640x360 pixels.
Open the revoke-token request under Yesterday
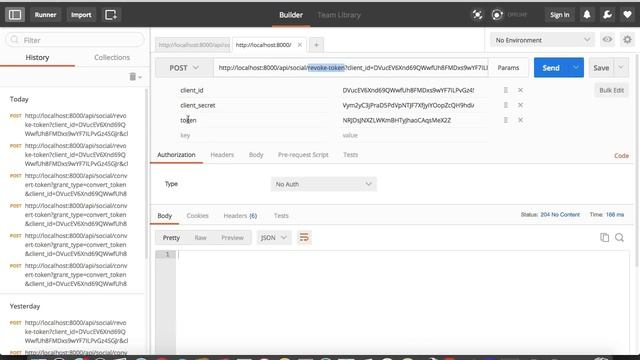coord(76,331)
